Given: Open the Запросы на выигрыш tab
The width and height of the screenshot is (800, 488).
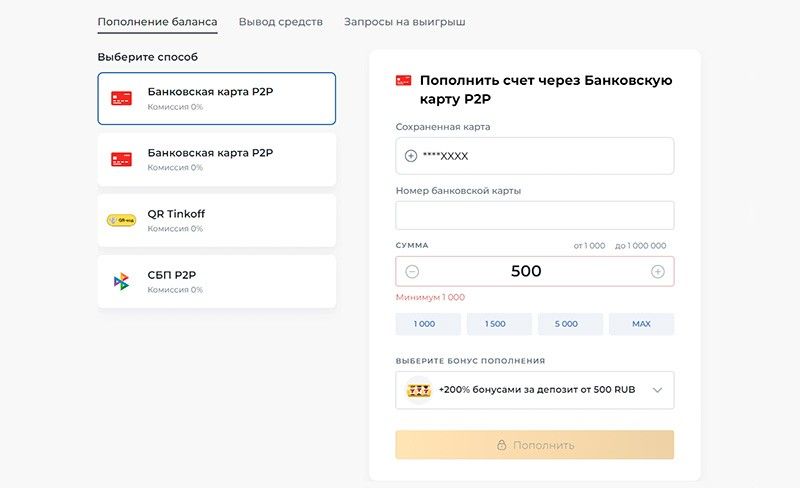Looking at the screenshot, I should click(x=404, y=22).
